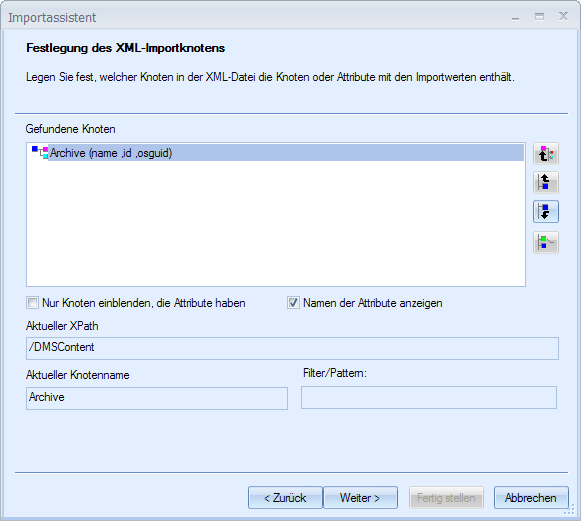Screen dimensions: 581x521
Task: Click the navigate down into node icon
Action: click(546, 212)
